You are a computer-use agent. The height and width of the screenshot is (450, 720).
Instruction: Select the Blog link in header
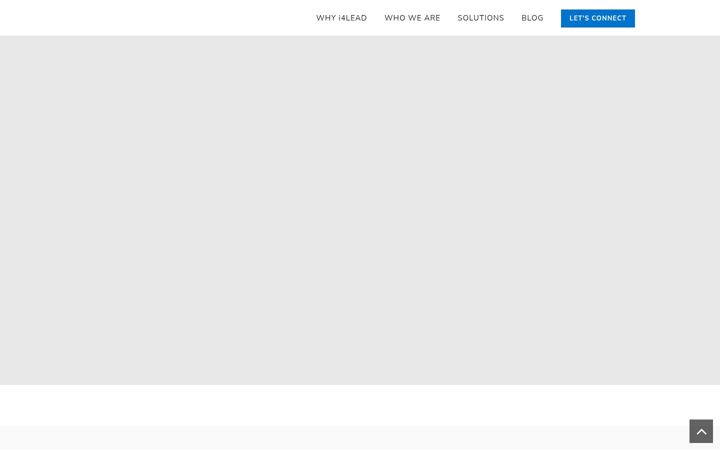532,18
